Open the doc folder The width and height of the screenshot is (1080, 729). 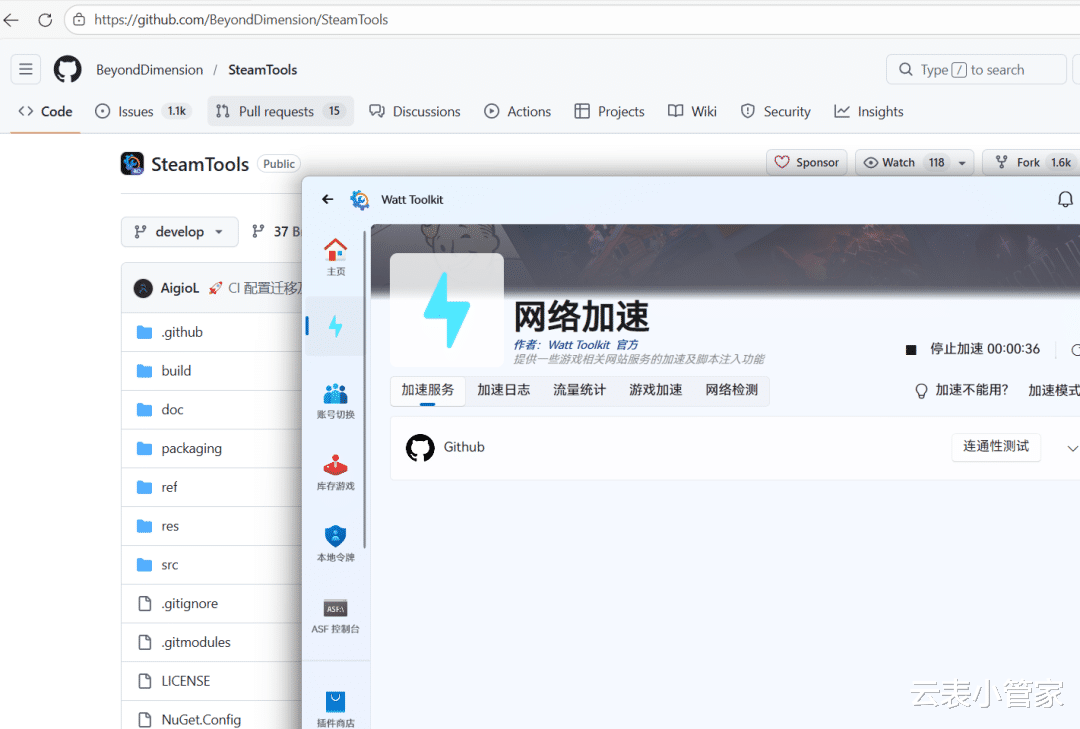(172, 410)
